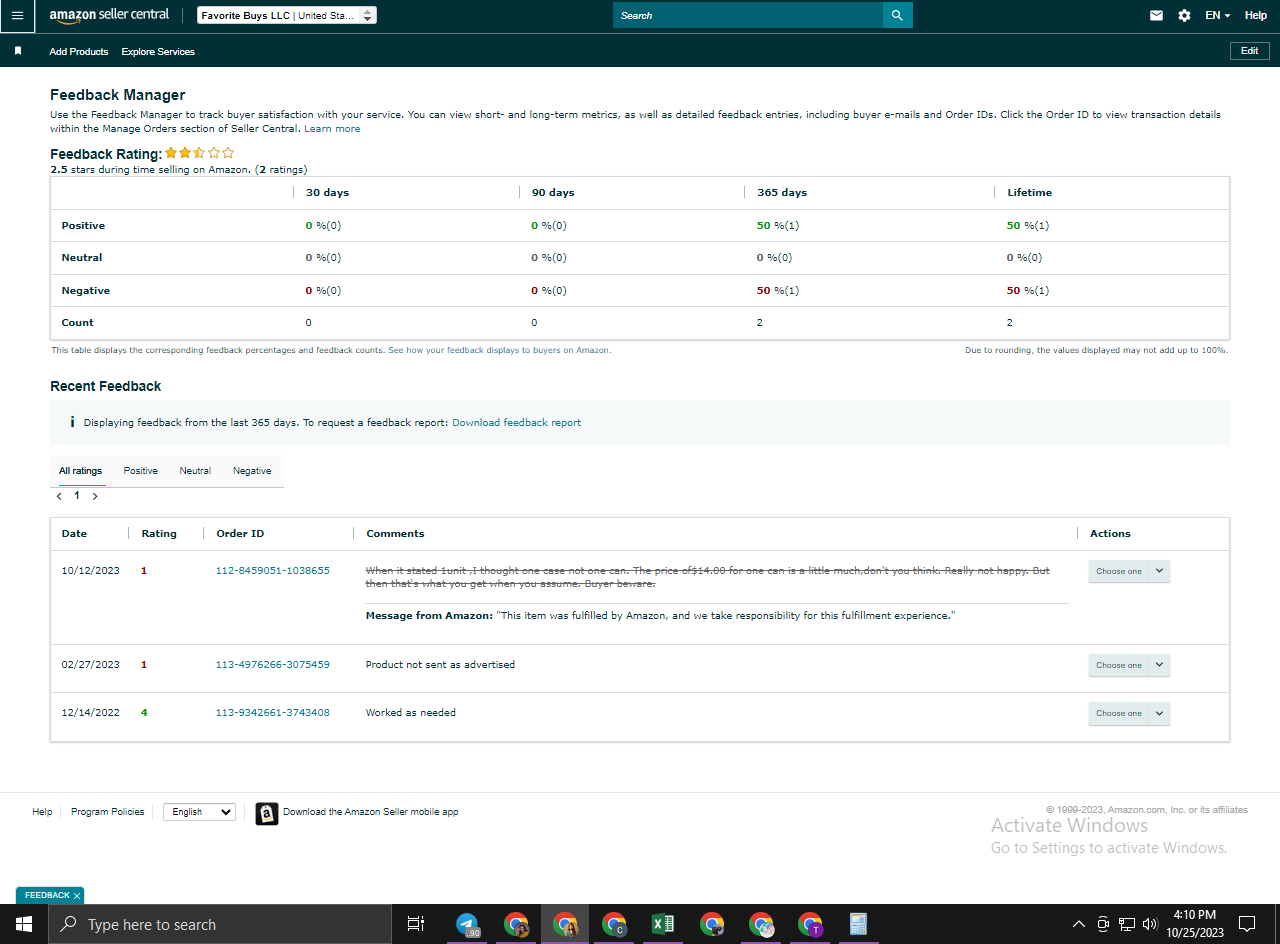Click the rating value 4 in the table
Viewport: 1280px width, 944px height.
(144, 713)
